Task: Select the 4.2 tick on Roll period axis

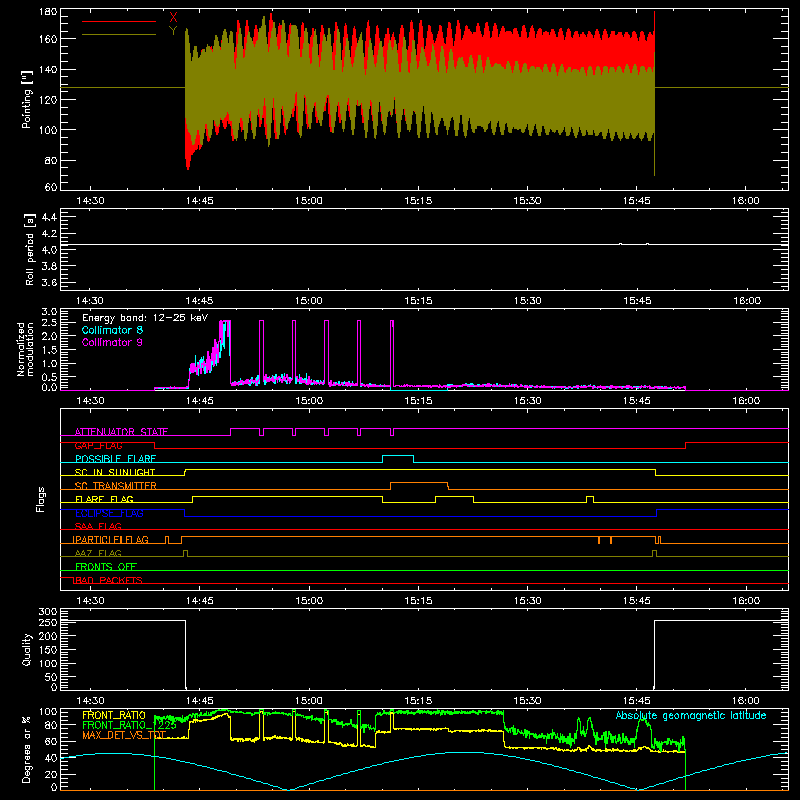Action: [x=49, y=234]
